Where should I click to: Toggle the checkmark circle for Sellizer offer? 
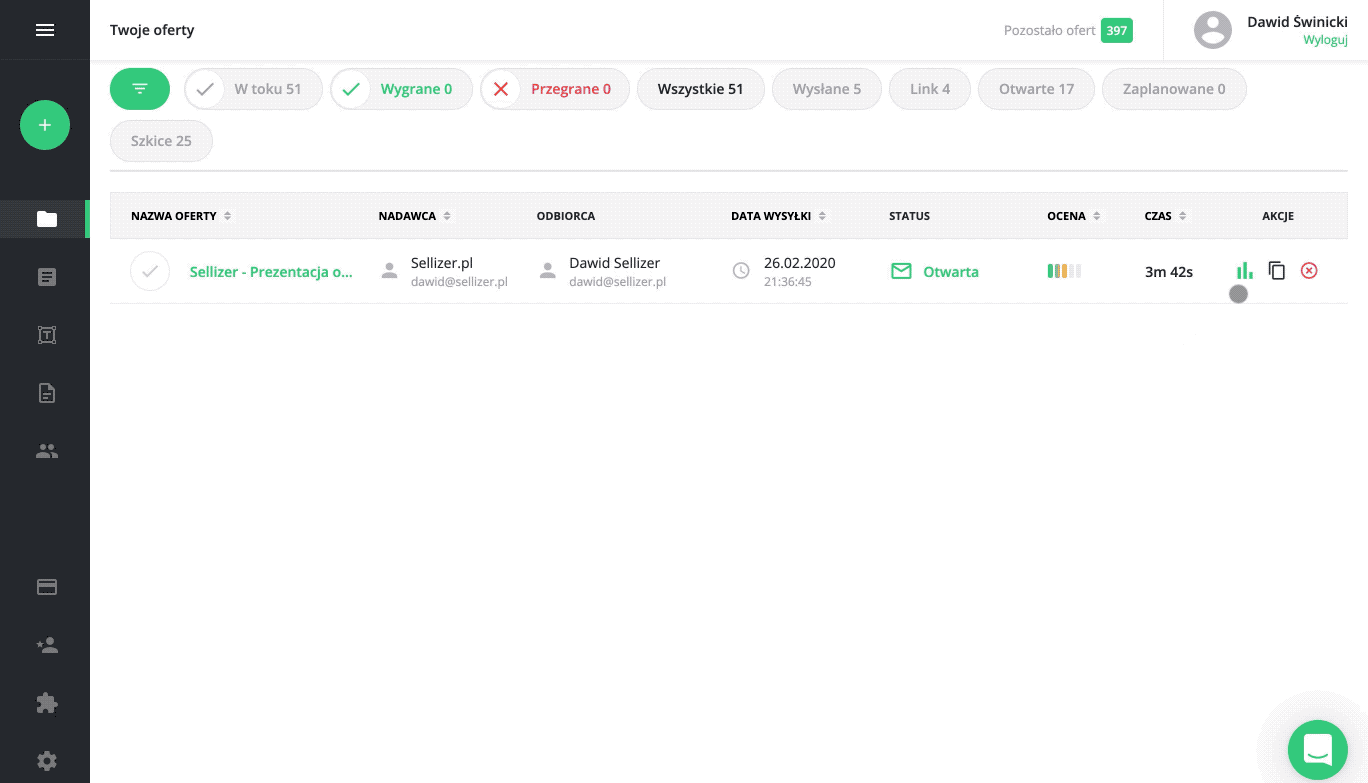click(x=150, y=271)
